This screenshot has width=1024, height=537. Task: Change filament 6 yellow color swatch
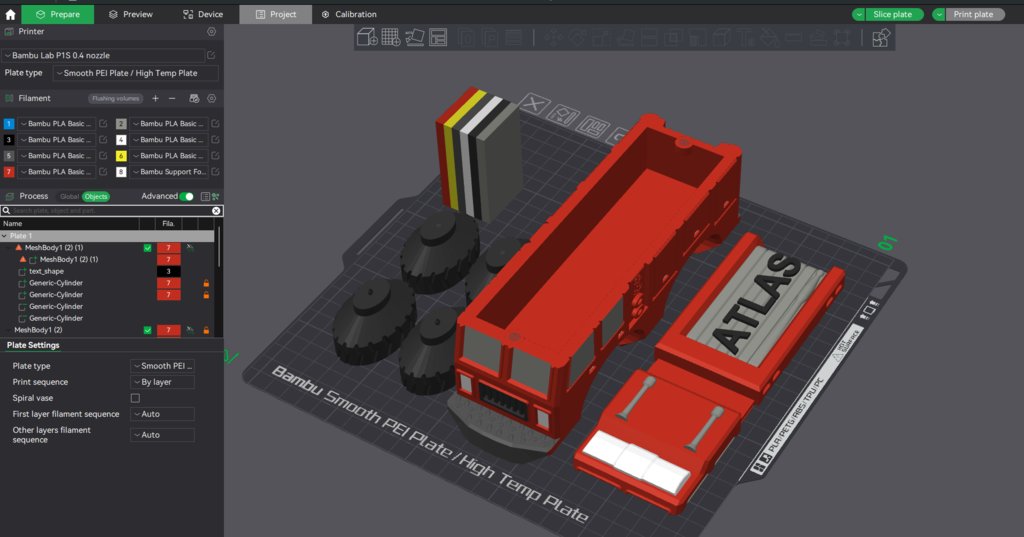(x=121, y=155)
